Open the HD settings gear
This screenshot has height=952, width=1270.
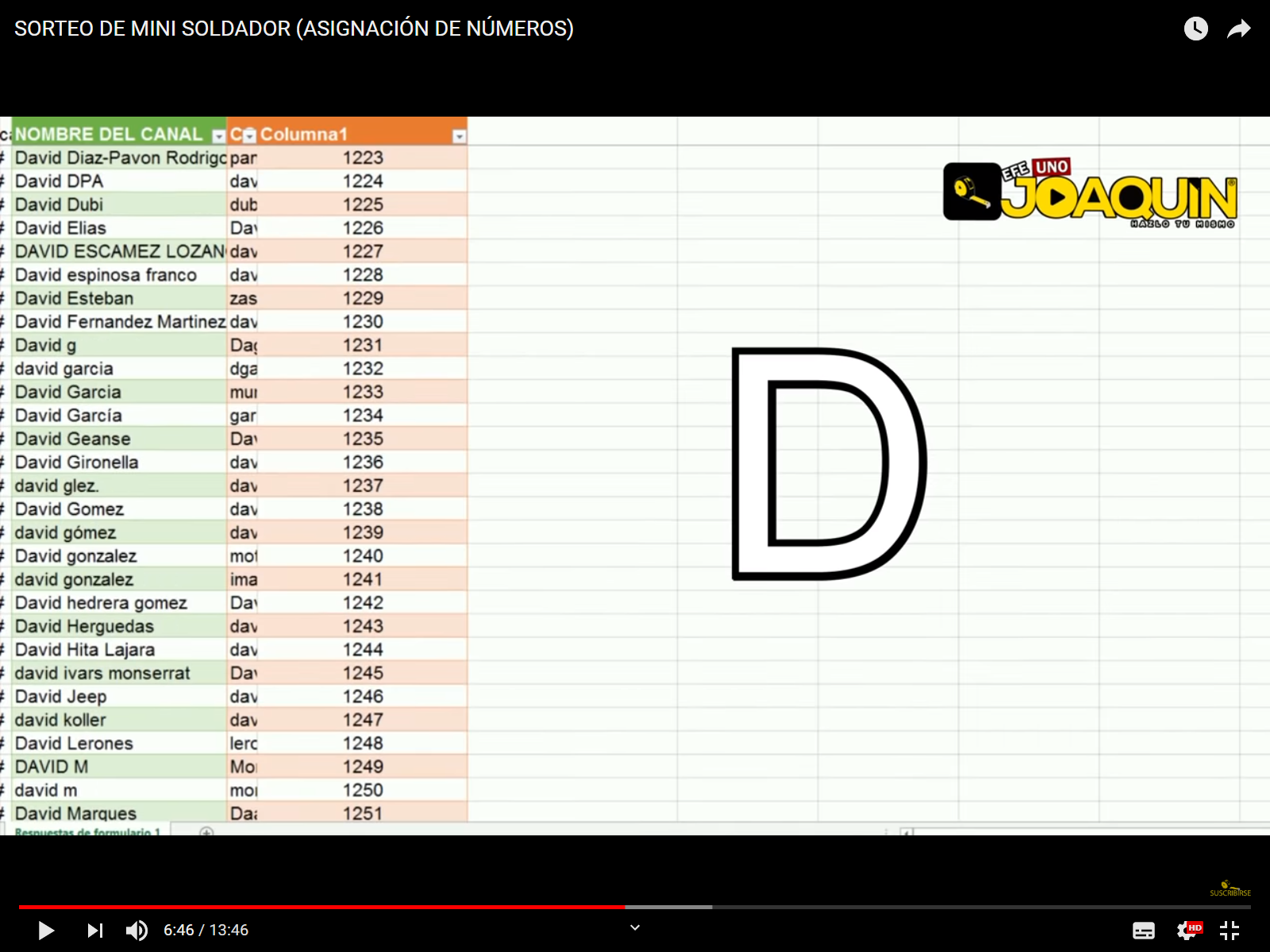tap(1187, 930)
